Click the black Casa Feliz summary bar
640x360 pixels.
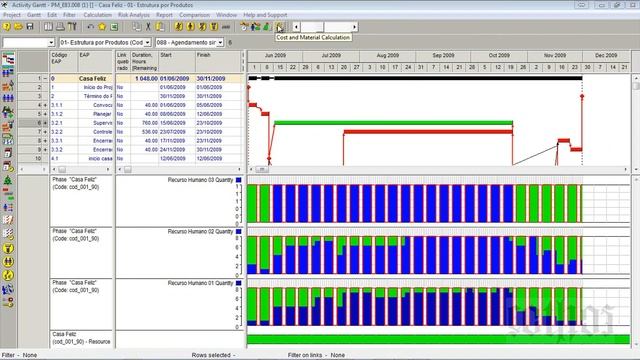pyautogui.click(x=415, y=78)
